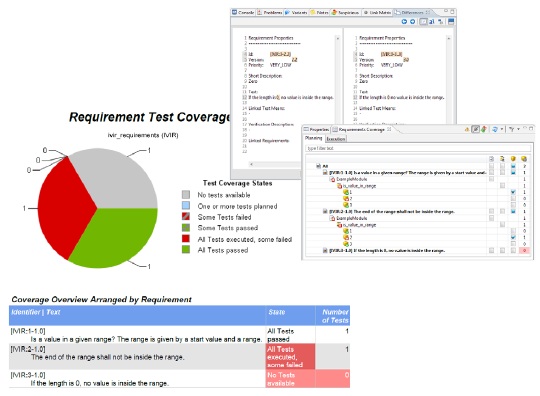Click the gold shield column header icon

513,158
